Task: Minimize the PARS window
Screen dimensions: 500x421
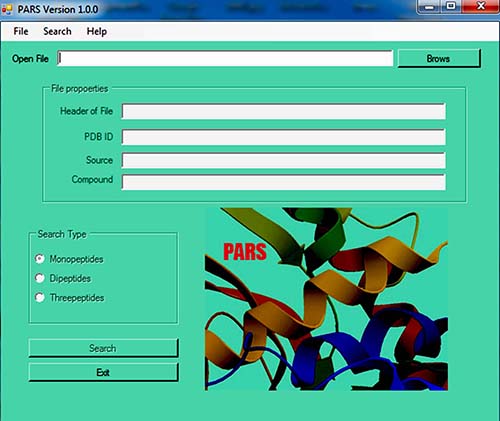Action: point(430,7)
